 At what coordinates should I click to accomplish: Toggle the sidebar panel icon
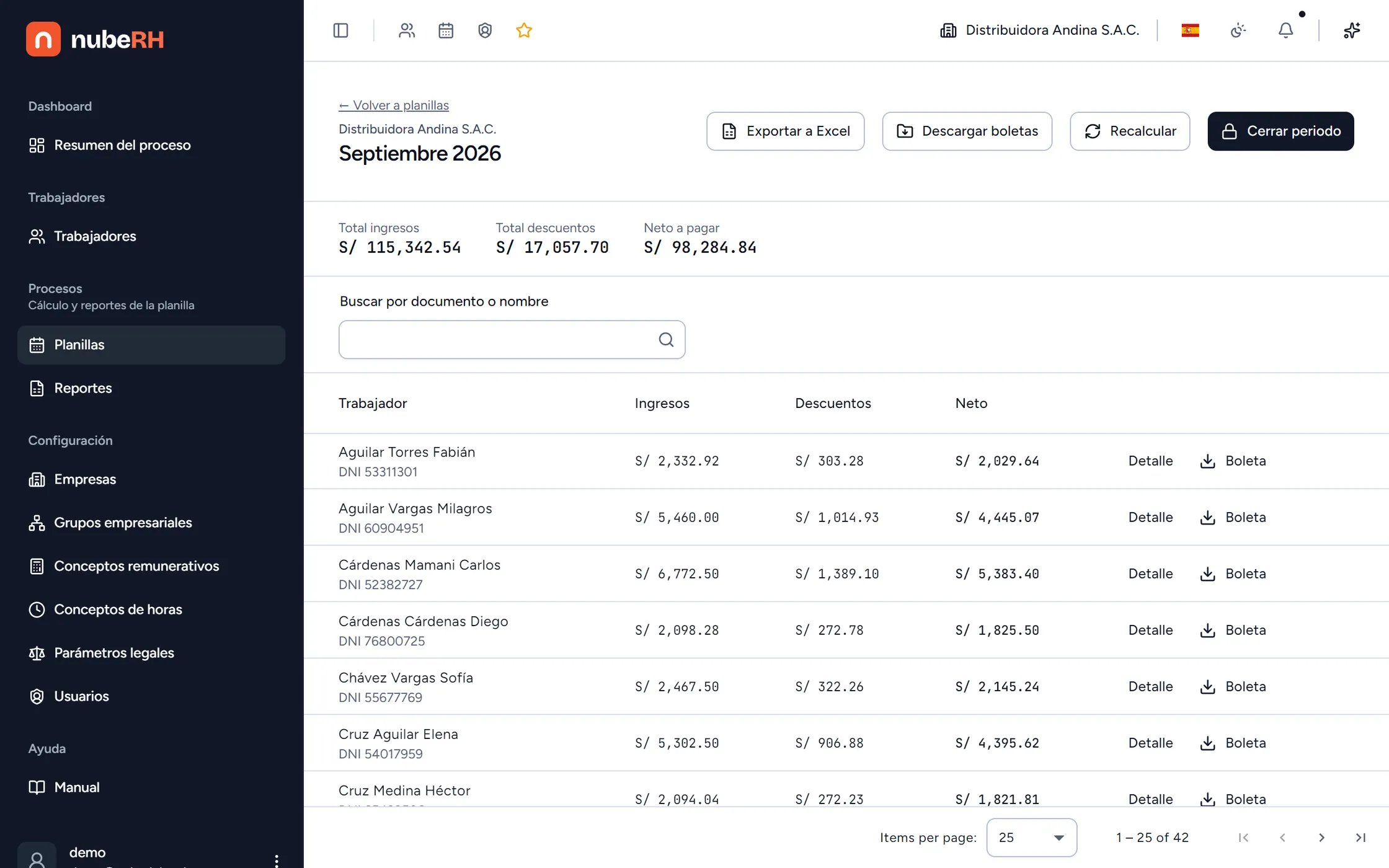(340, 30)
